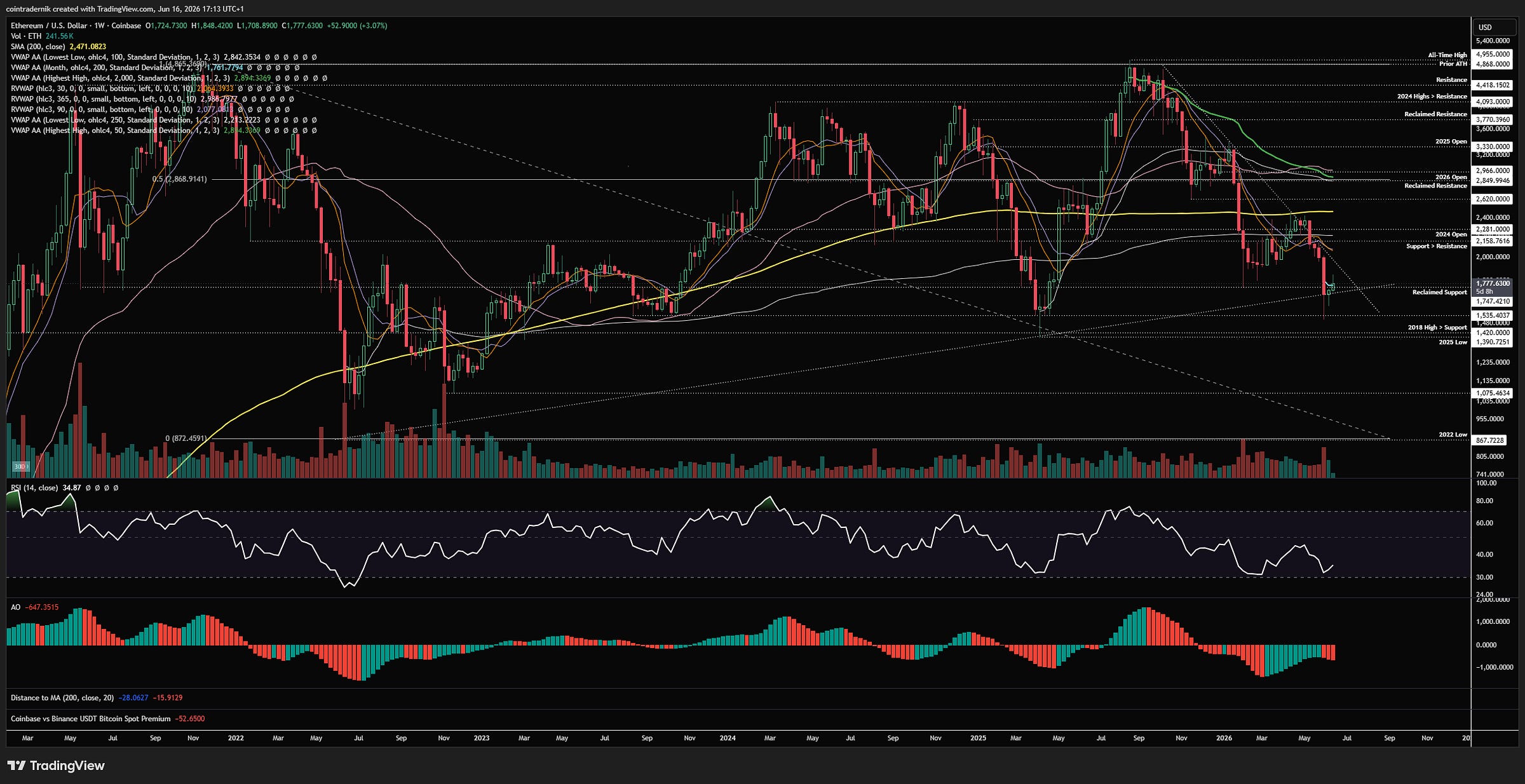
Task: Click the 2025 label on time axis
Action: point(979,738)
